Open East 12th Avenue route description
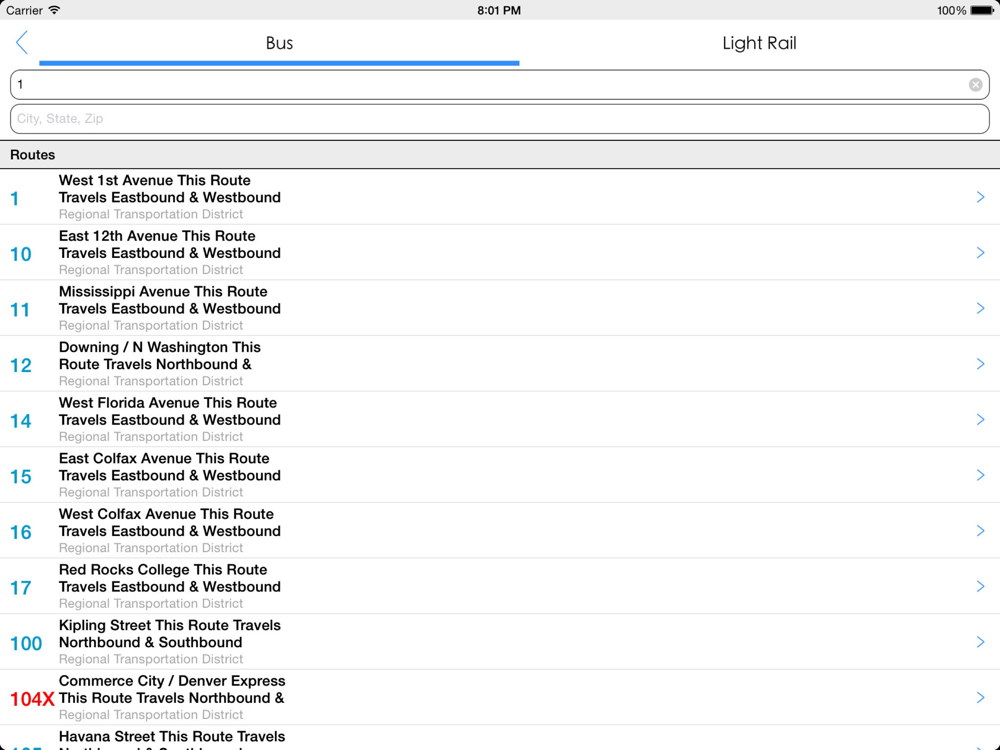 [170, 244]
